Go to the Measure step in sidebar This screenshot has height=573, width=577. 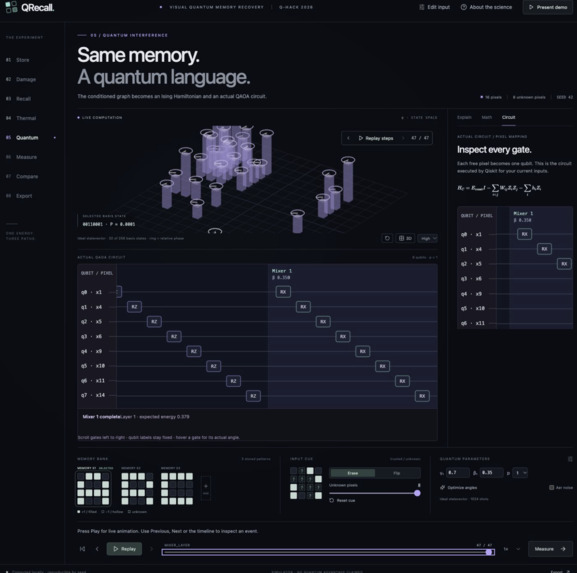tap(22, 157)
